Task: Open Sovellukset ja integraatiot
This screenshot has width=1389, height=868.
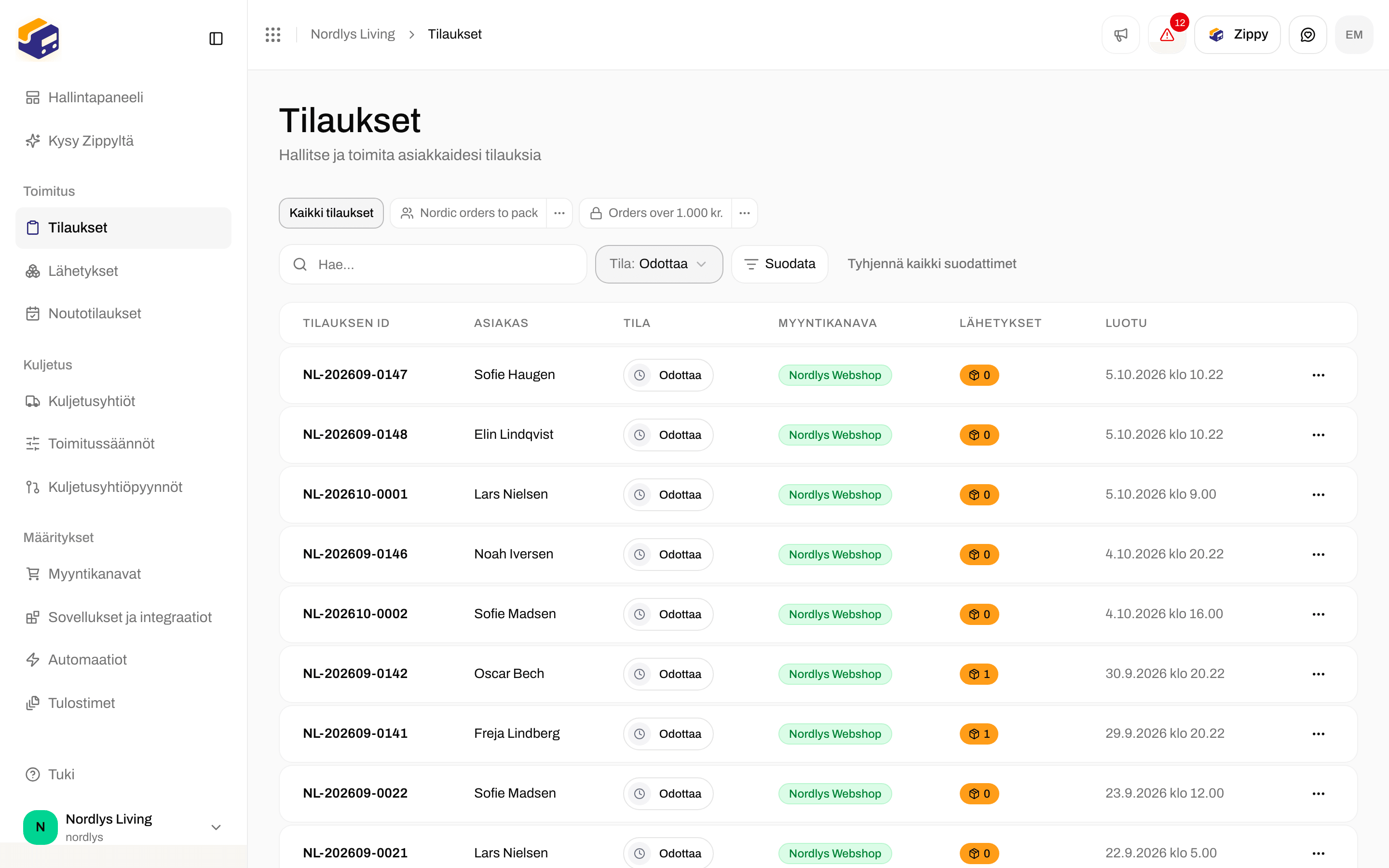Action: click(x=123, y=617)
